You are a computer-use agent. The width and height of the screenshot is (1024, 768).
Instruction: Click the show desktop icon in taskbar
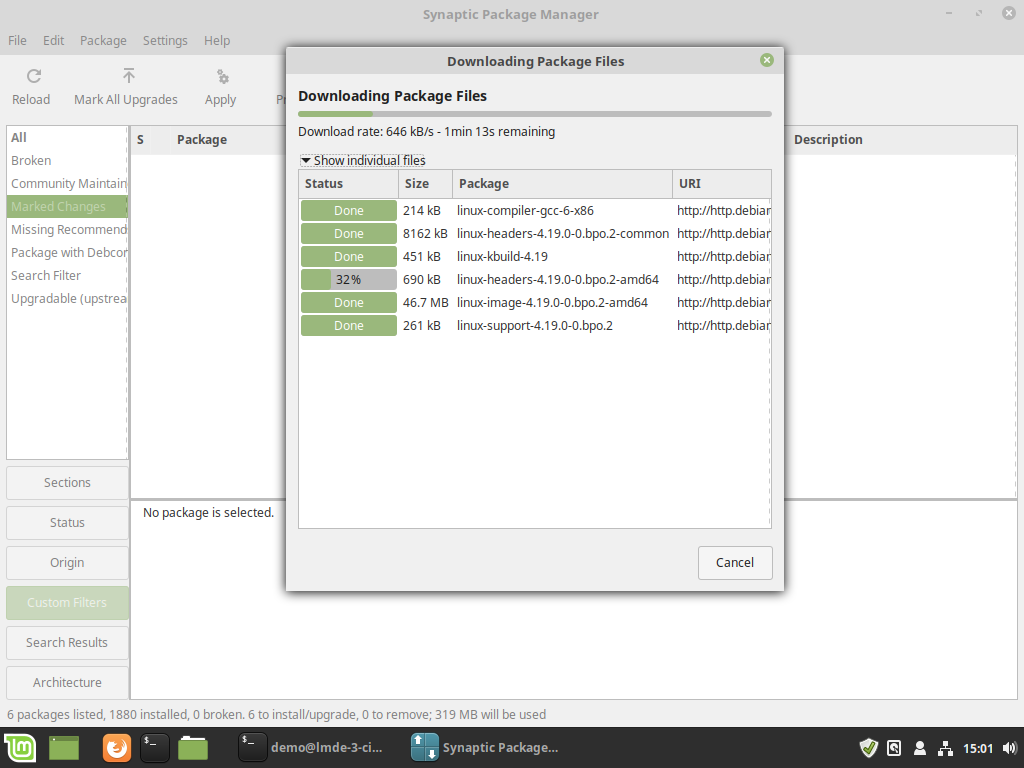pyautogui.click(x=64, y=748)
